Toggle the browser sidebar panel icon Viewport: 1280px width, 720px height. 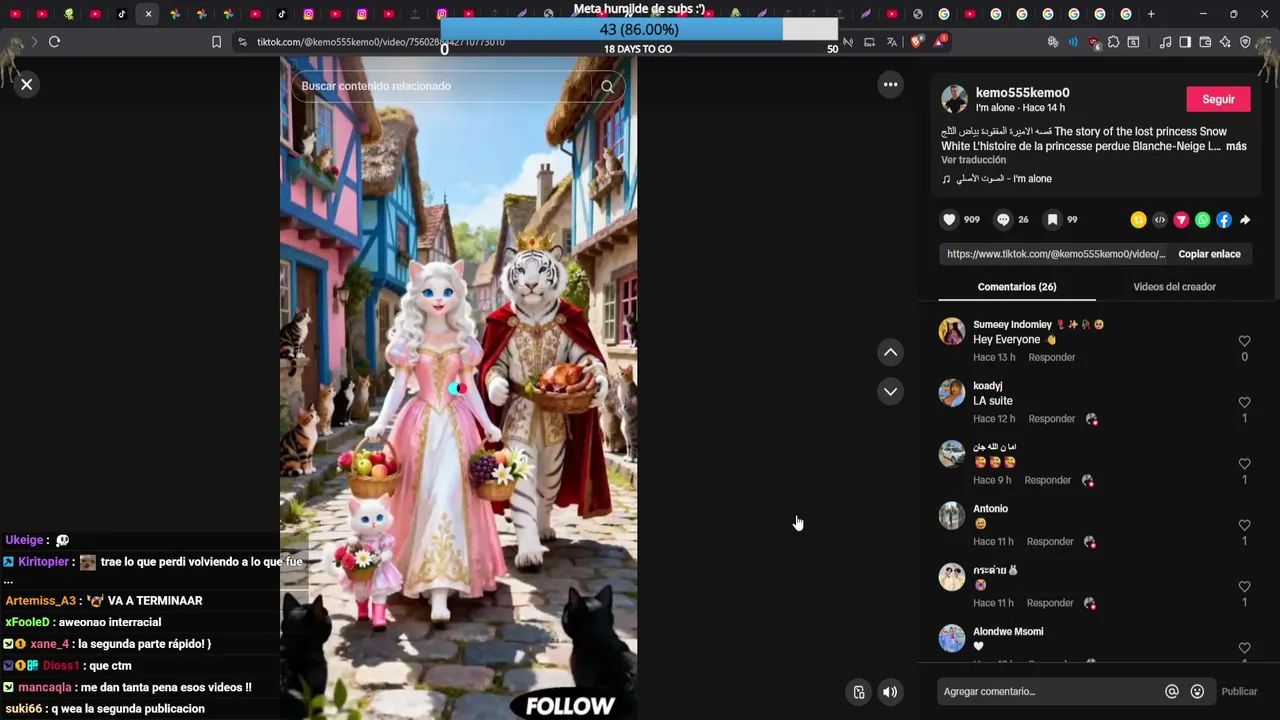[x=1185, y=42]
